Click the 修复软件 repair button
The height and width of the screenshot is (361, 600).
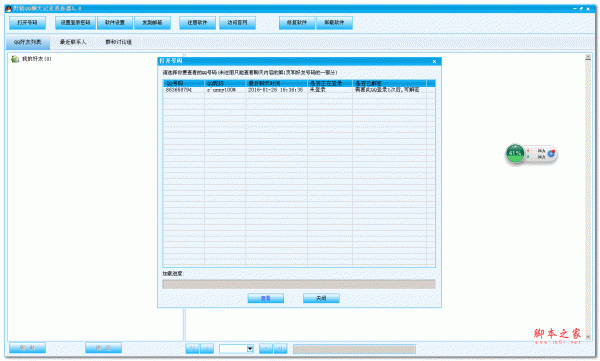tap(297, 23)
